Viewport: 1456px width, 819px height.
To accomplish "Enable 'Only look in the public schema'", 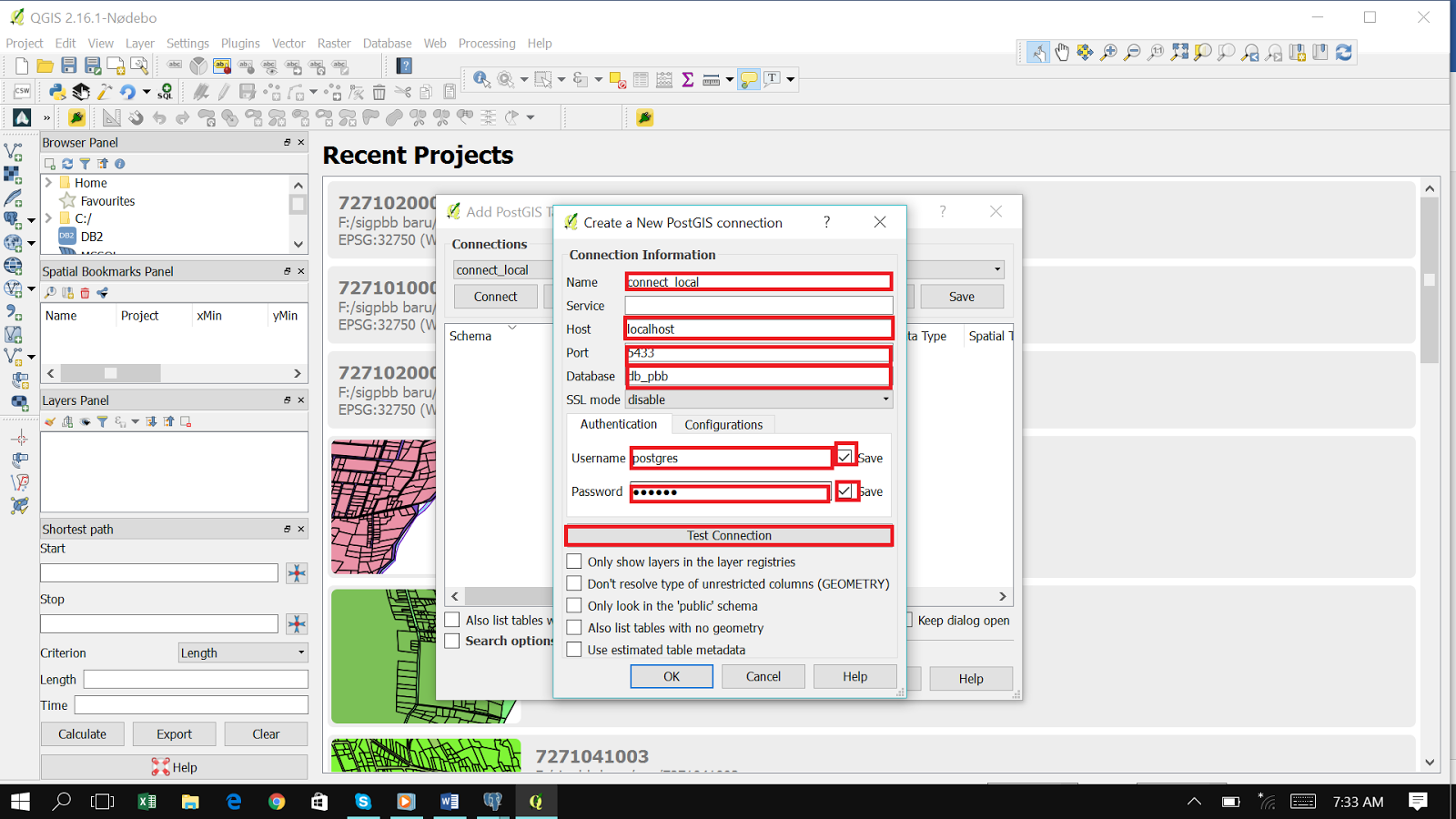I will click(x=574, y=605).
